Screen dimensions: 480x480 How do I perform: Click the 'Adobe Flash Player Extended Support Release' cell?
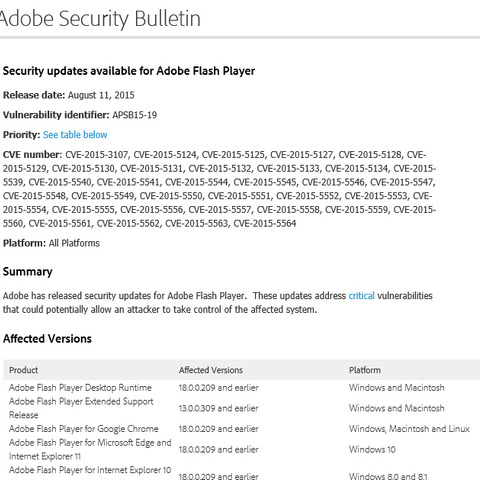point(81,408)
